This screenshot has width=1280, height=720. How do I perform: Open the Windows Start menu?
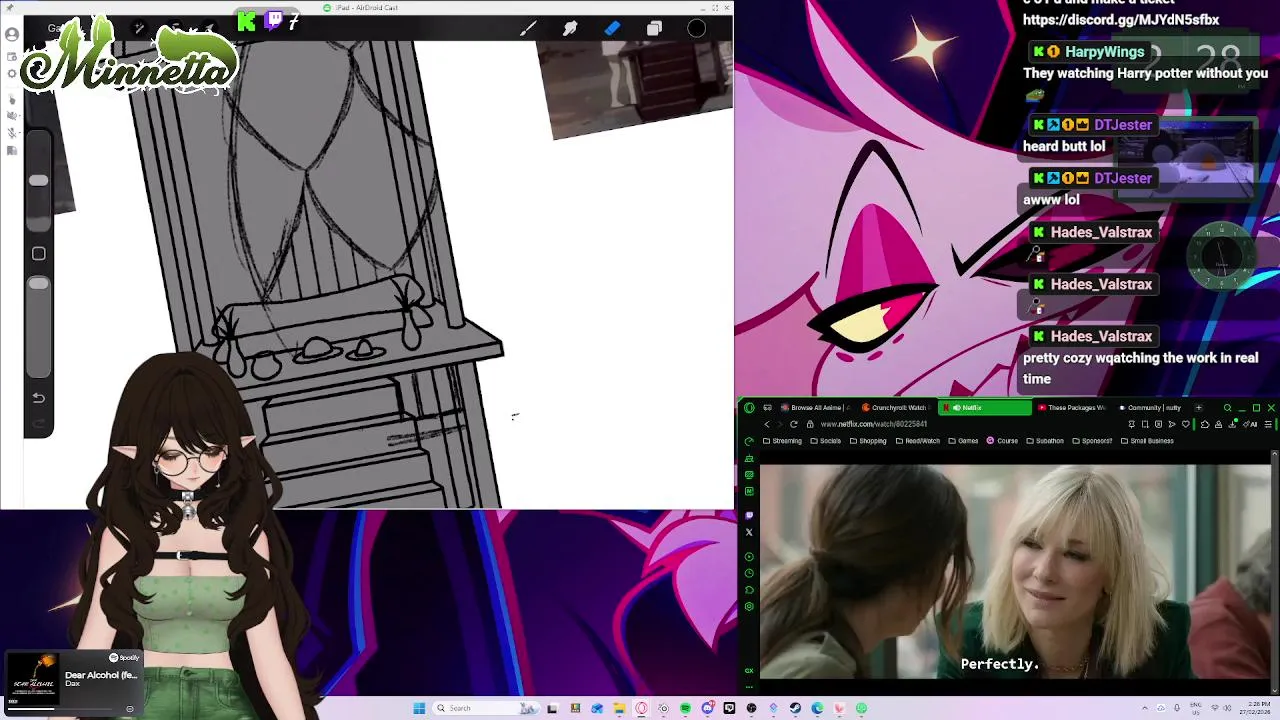click(x=419, y=708)
